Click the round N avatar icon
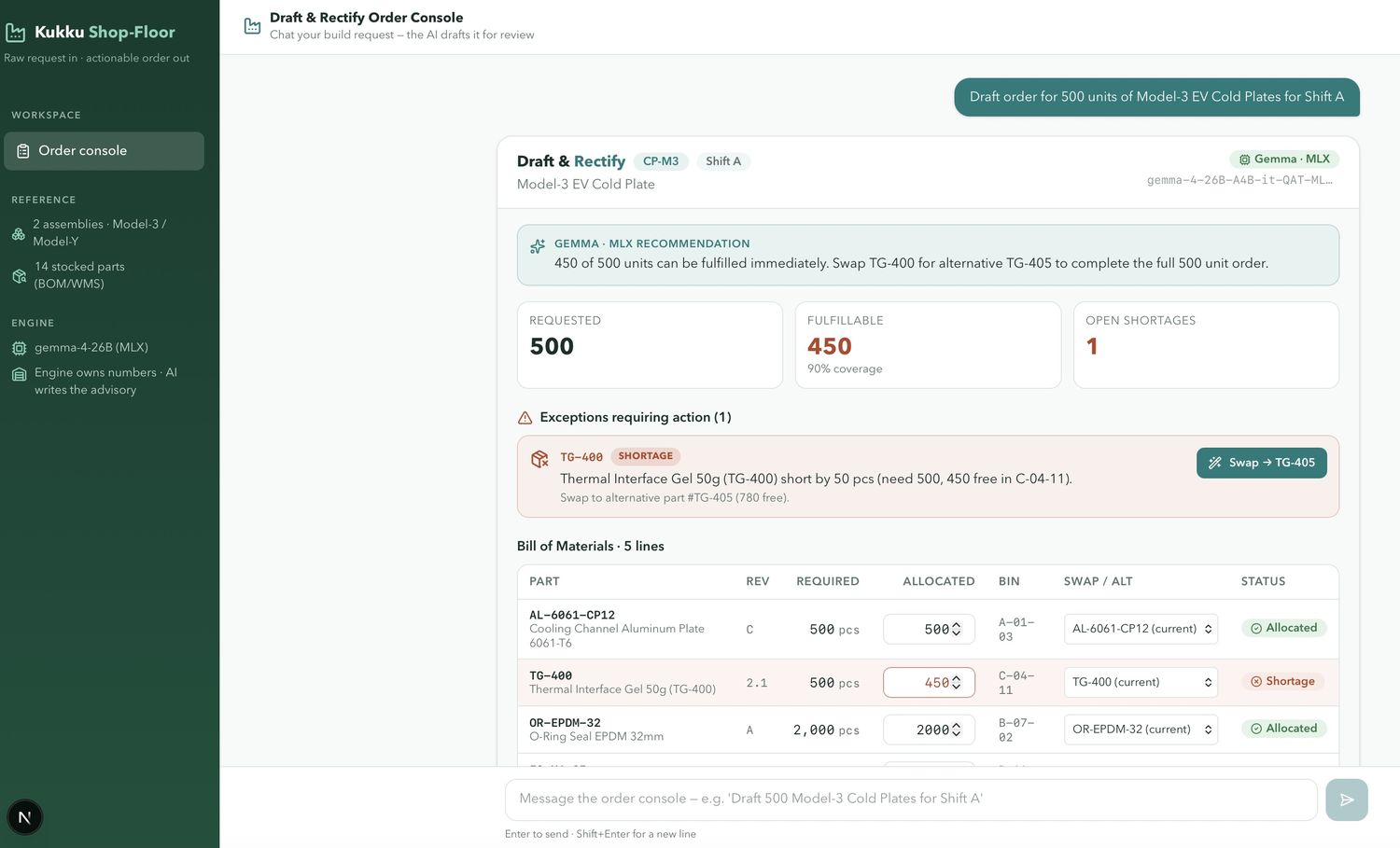Viewport: 1400px width, 848px height. (25, 817)
